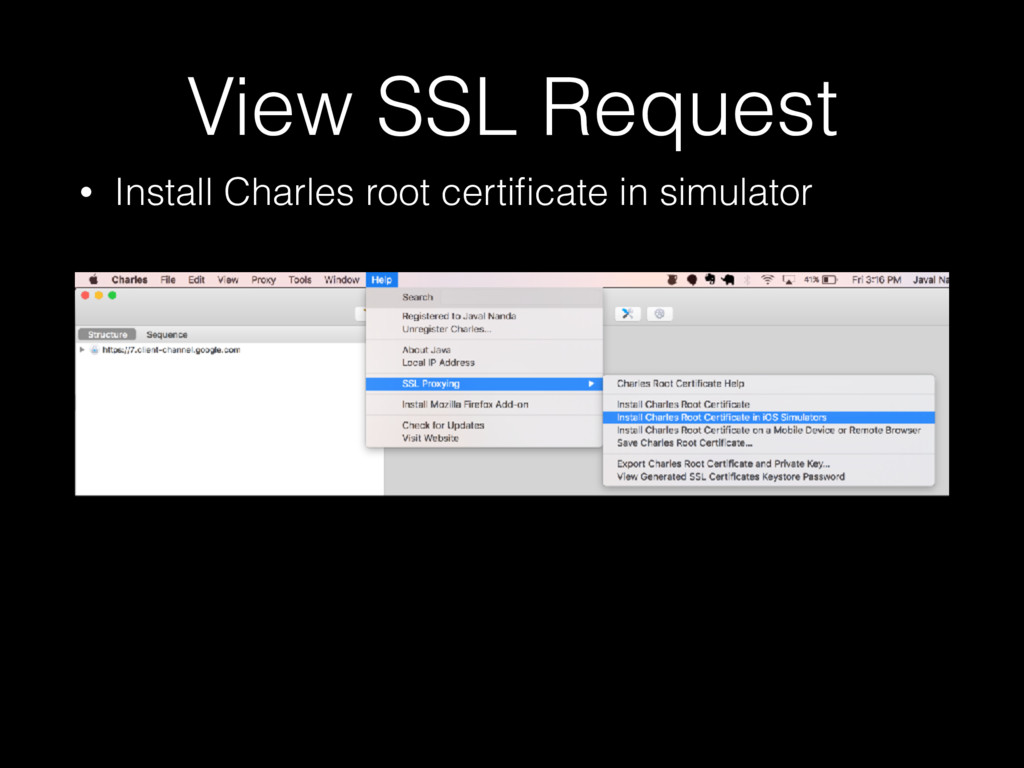Open the Tools wrench toolbar button
Viewport: 1024px width, 768px height.
point(628,313)
